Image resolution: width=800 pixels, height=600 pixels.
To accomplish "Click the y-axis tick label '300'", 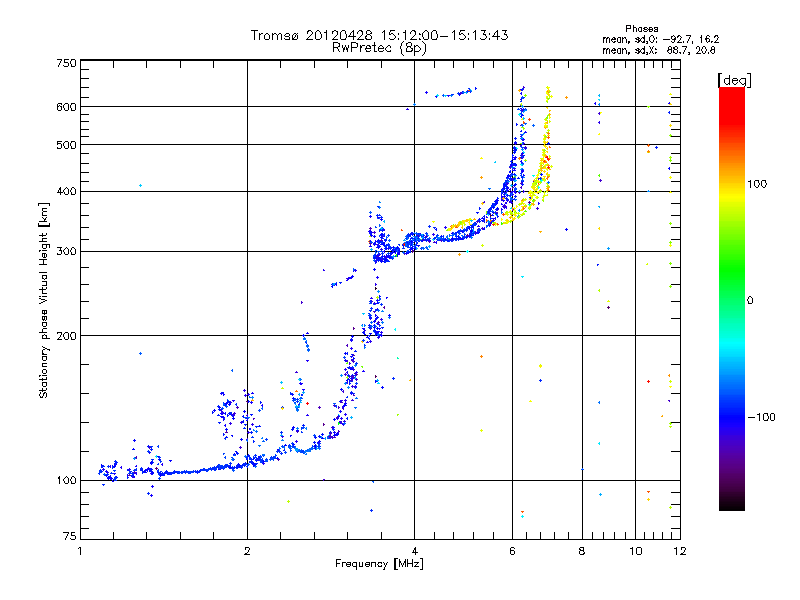I will point(66,252).
